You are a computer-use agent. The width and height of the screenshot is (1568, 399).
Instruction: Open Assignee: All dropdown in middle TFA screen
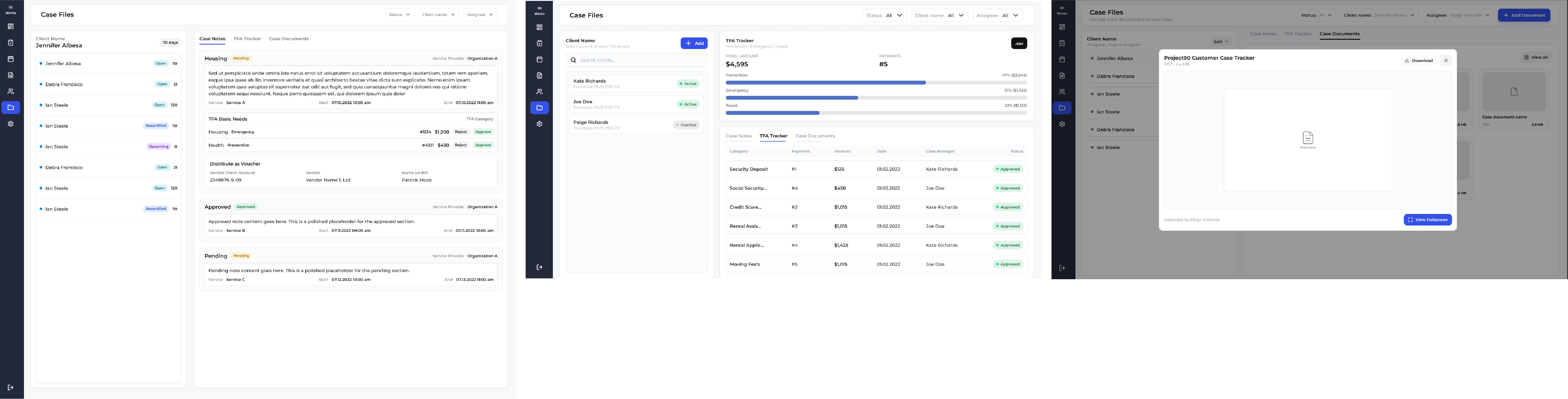[x=998, y=15]
